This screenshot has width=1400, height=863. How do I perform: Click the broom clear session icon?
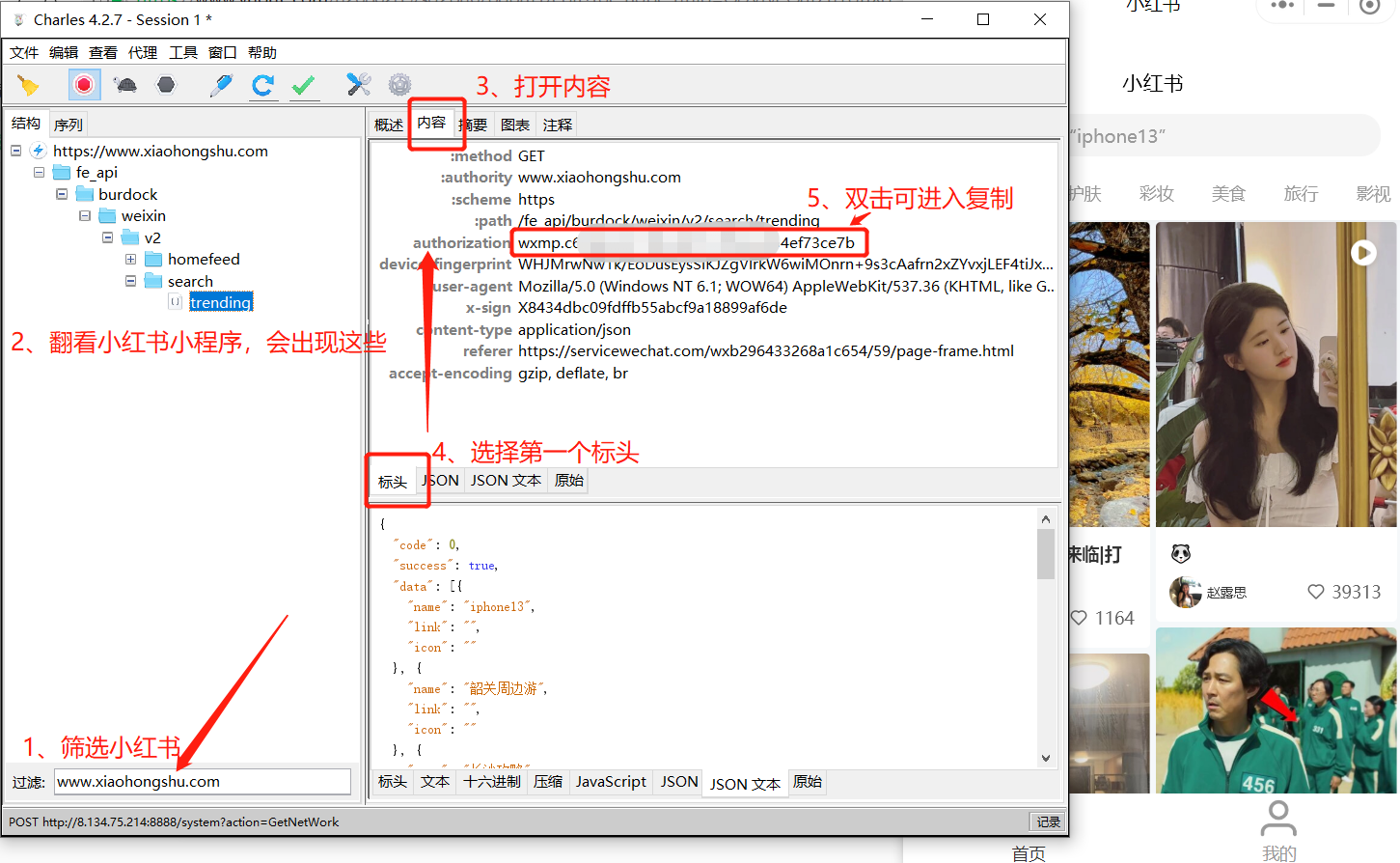coord(28,85)
